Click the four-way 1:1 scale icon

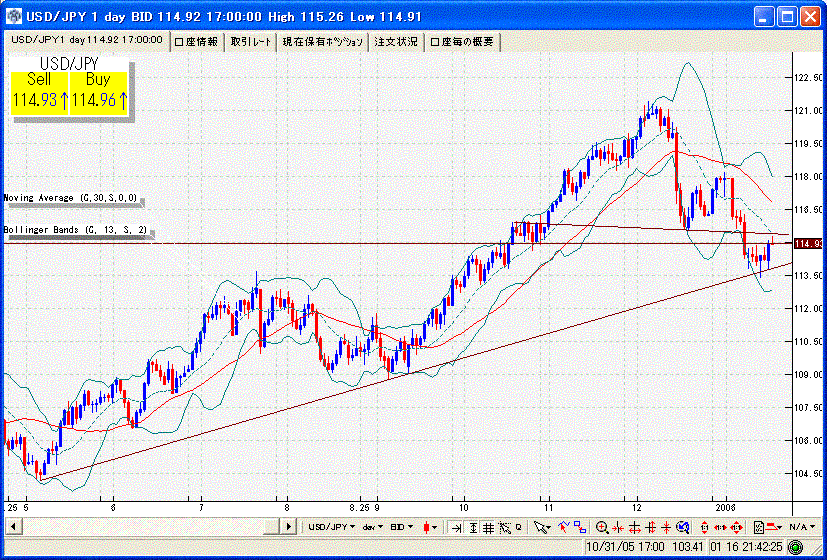(x=736, y=527)
